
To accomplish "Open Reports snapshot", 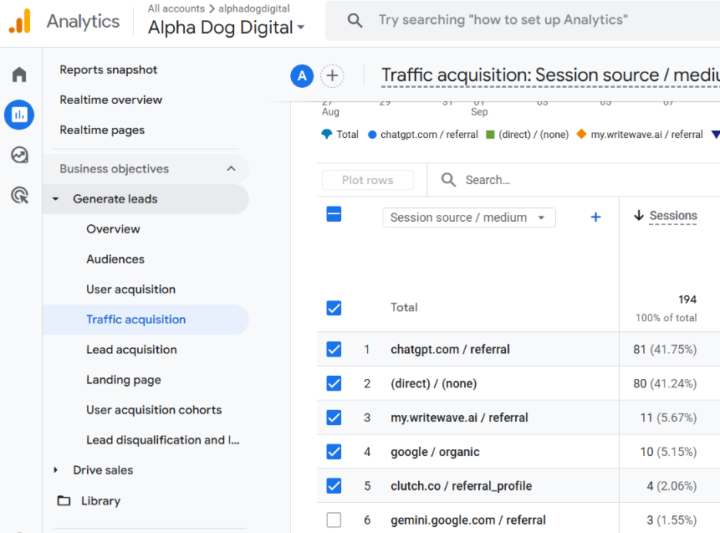I will [108, 70].
